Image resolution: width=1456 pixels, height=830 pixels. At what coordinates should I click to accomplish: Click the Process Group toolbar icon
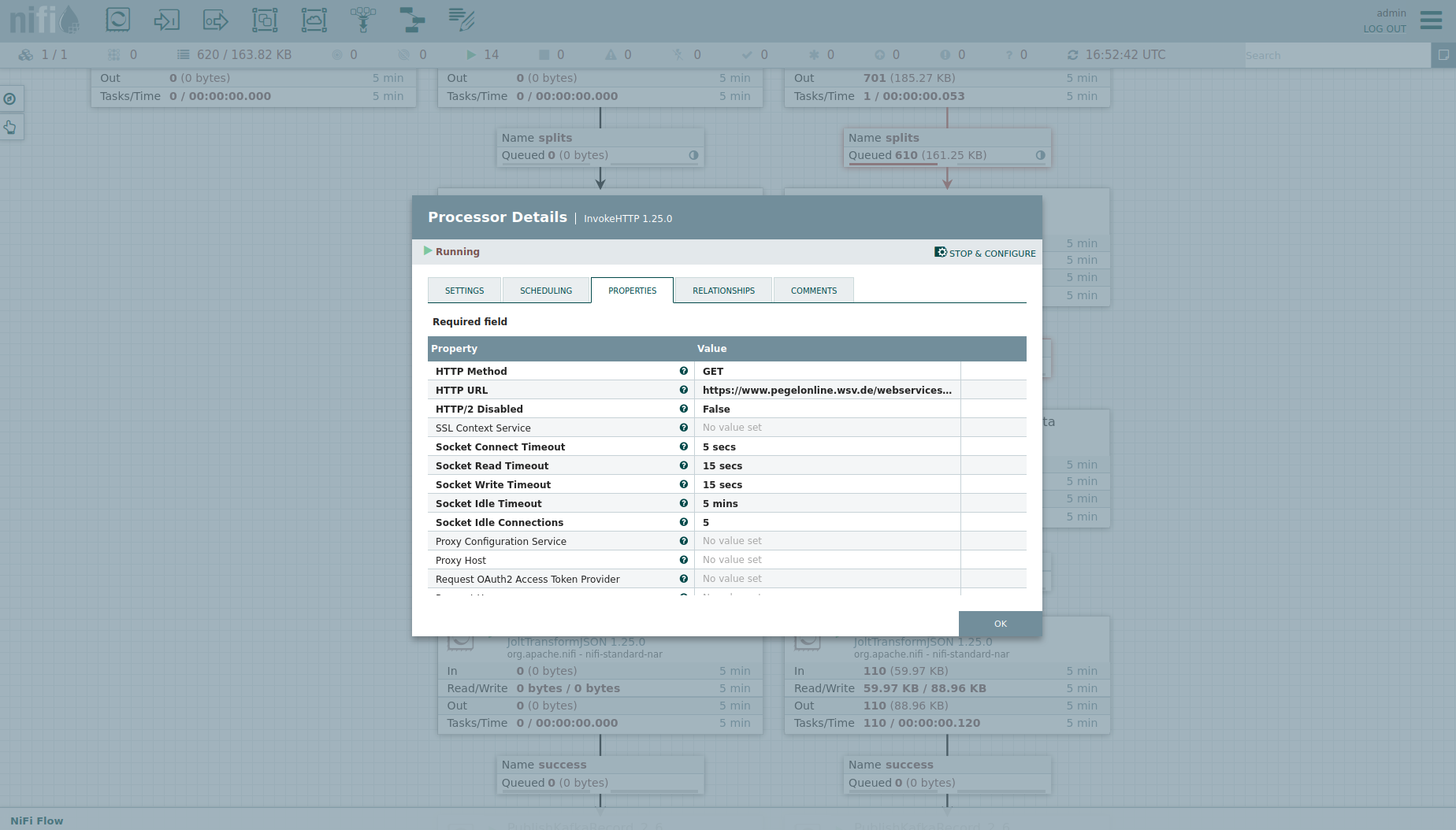pyautogui.click(x=265, y=19)
